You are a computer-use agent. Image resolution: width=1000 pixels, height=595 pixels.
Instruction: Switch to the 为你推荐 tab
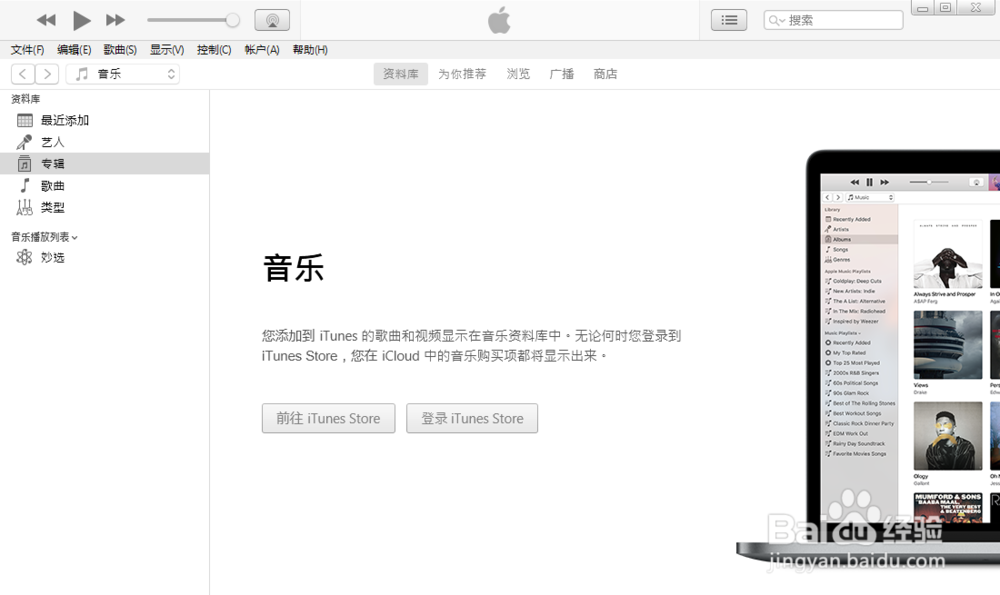[x=462, y=74]
